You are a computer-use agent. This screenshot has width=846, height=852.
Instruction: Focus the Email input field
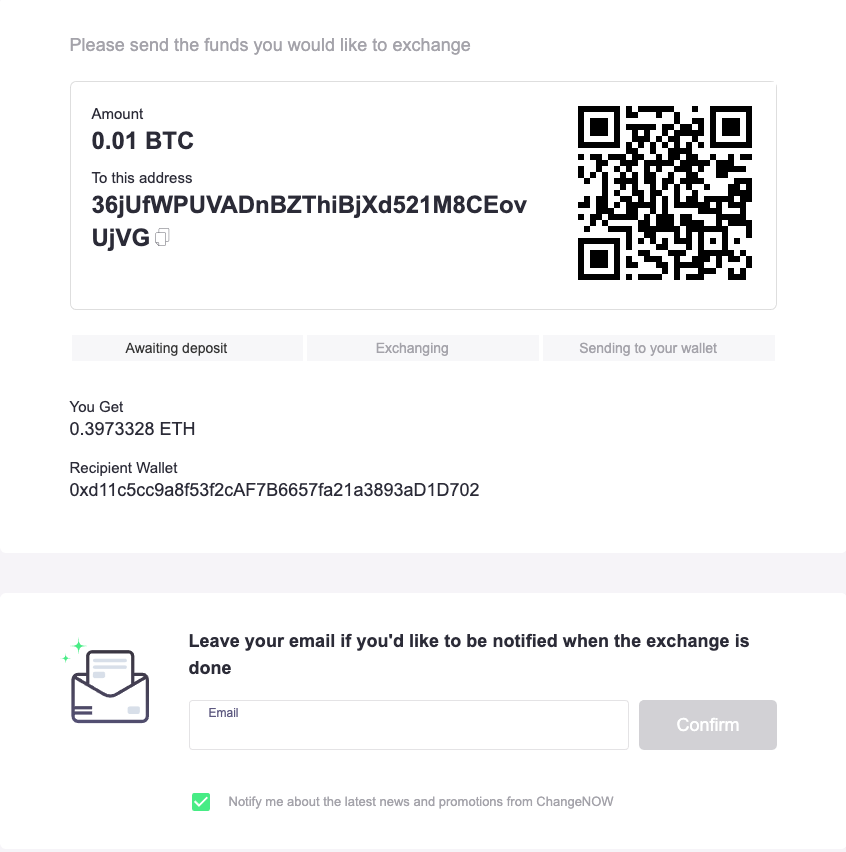coord(408,731)
